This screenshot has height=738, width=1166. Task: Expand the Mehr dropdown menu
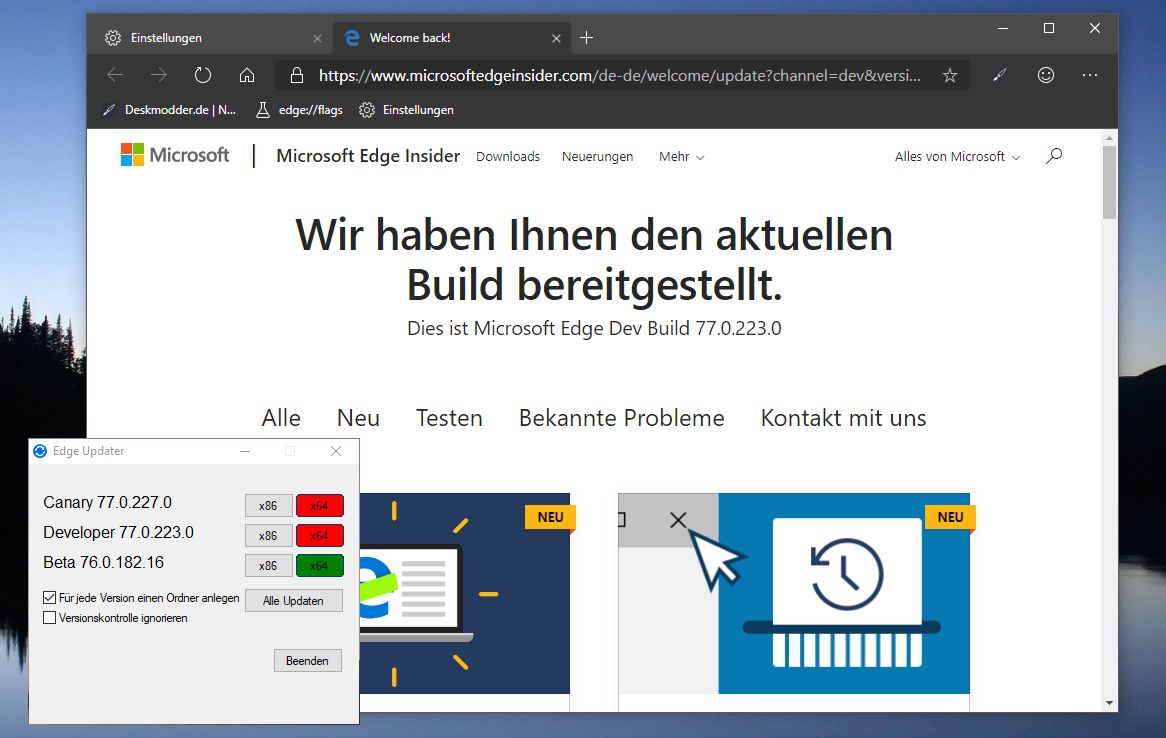681,156
